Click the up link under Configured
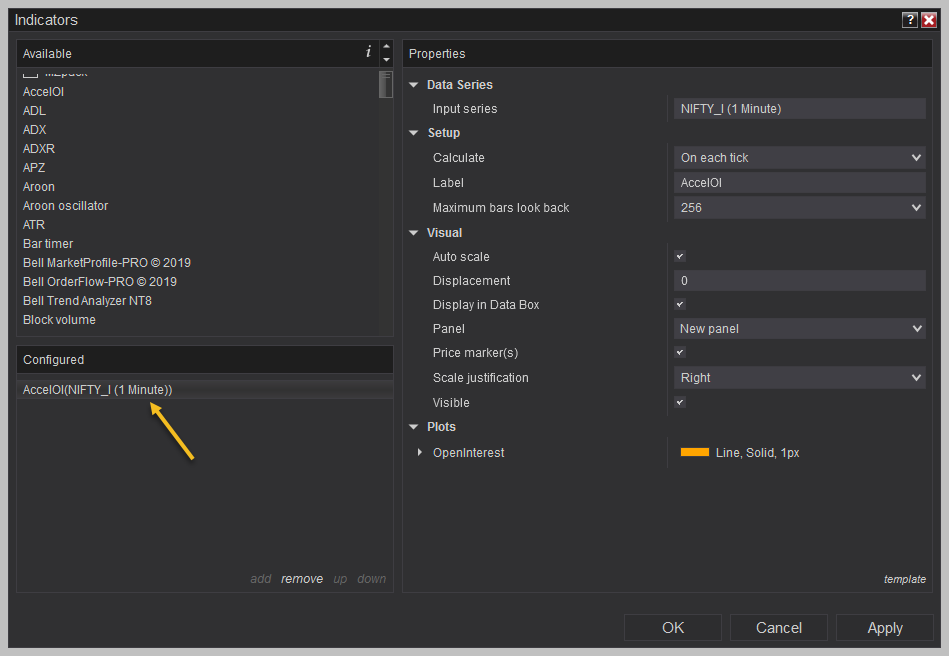This screenshot has height=656, width=949. [x=340, y=579]
